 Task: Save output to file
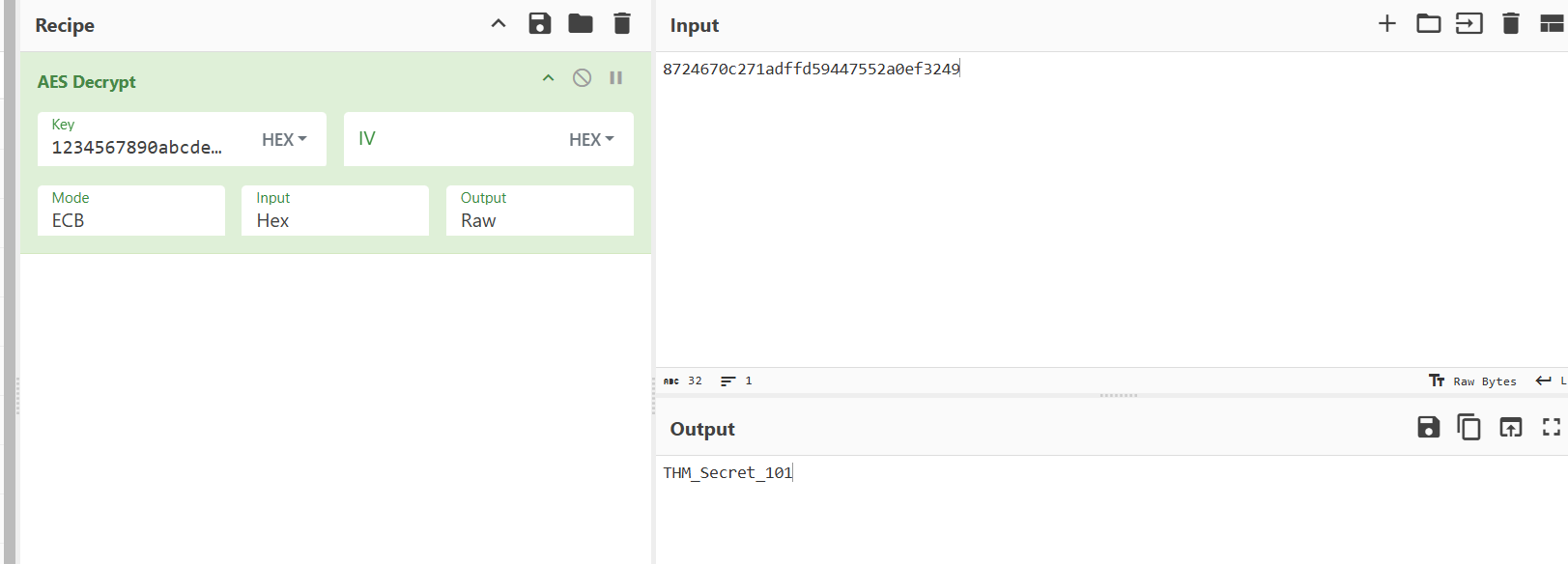(1428, 427)
